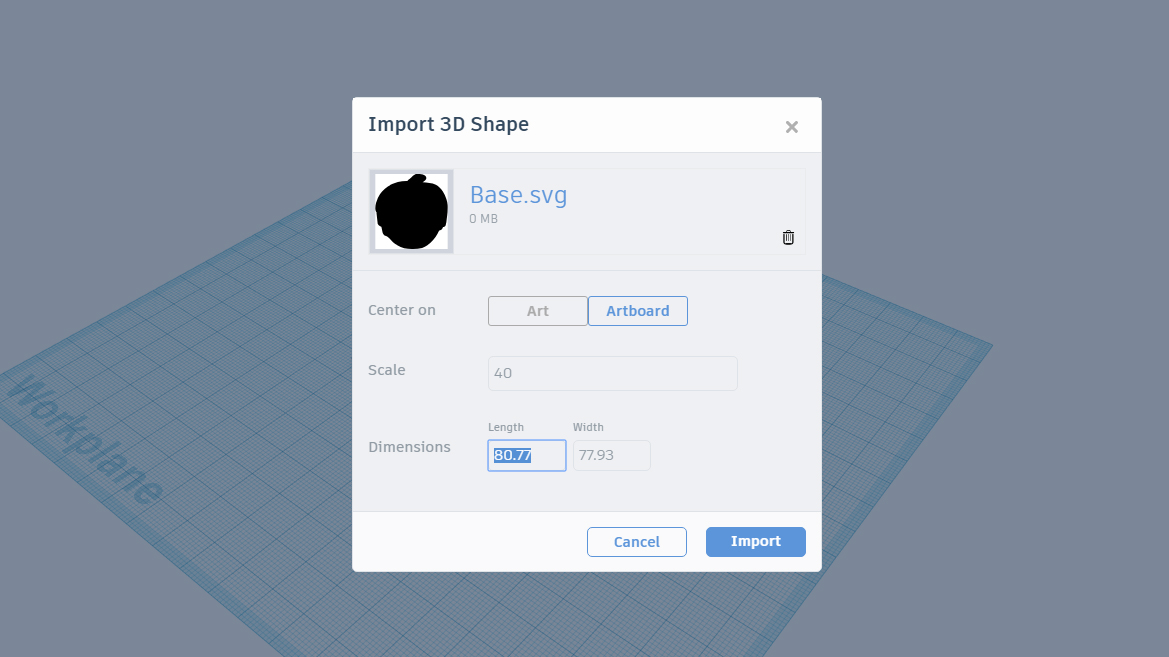The width and height of the screenshot is (1169, 657).
Task: Click the Scale input field
Action: point(613,373)
